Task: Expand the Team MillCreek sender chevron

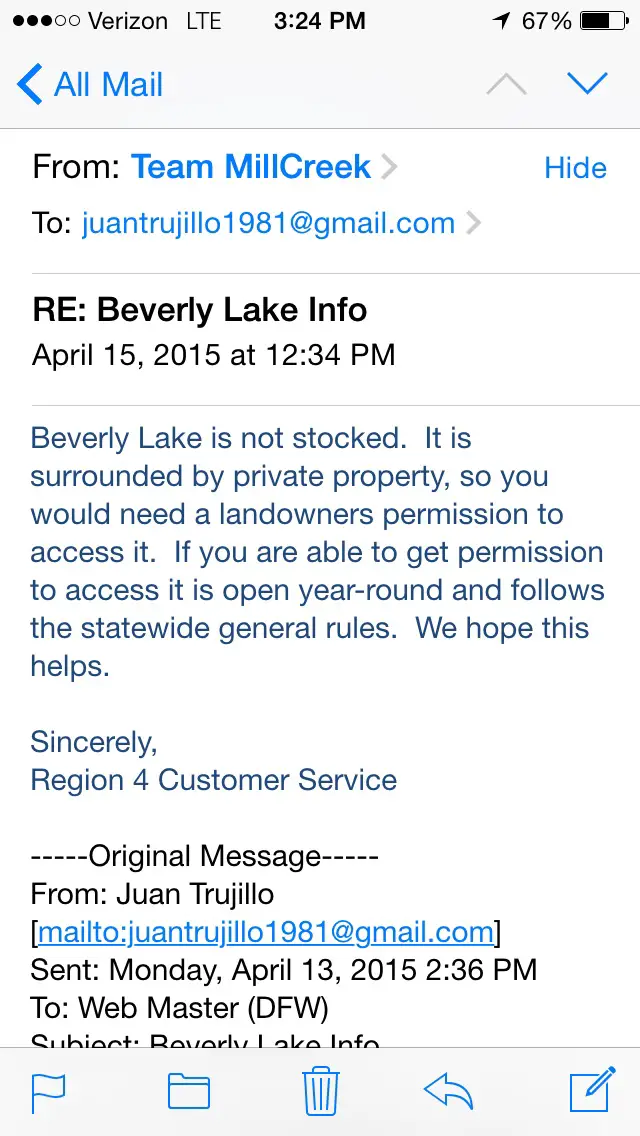Action: point(389,167)
